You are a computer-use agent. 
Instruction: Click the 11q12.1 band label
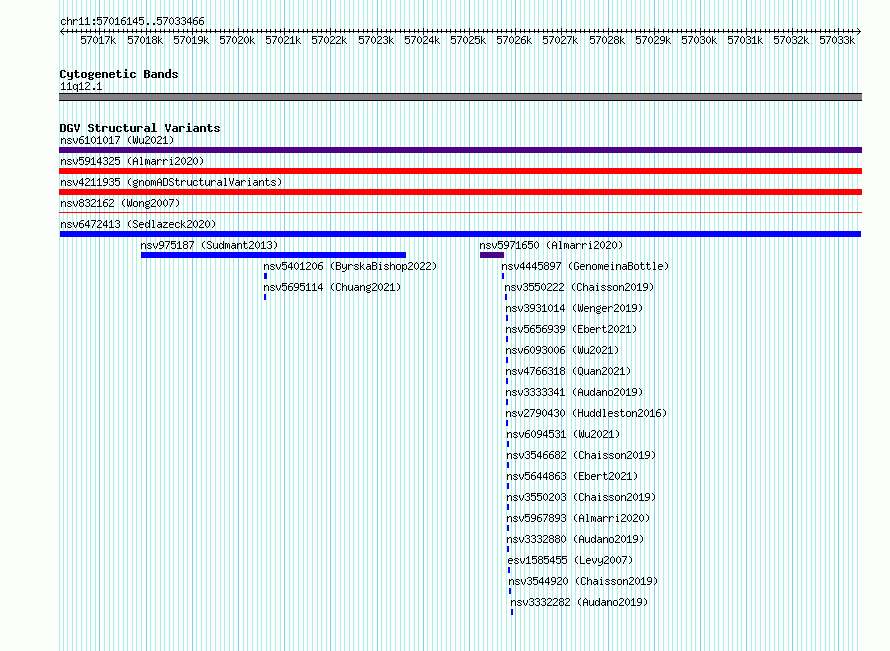click(81, 86)
